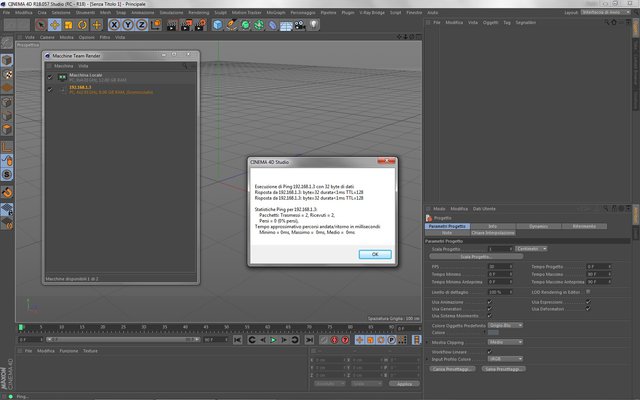
Task: Expand the sRGB input color profile dropdown
Action: [x=505, y=359]
